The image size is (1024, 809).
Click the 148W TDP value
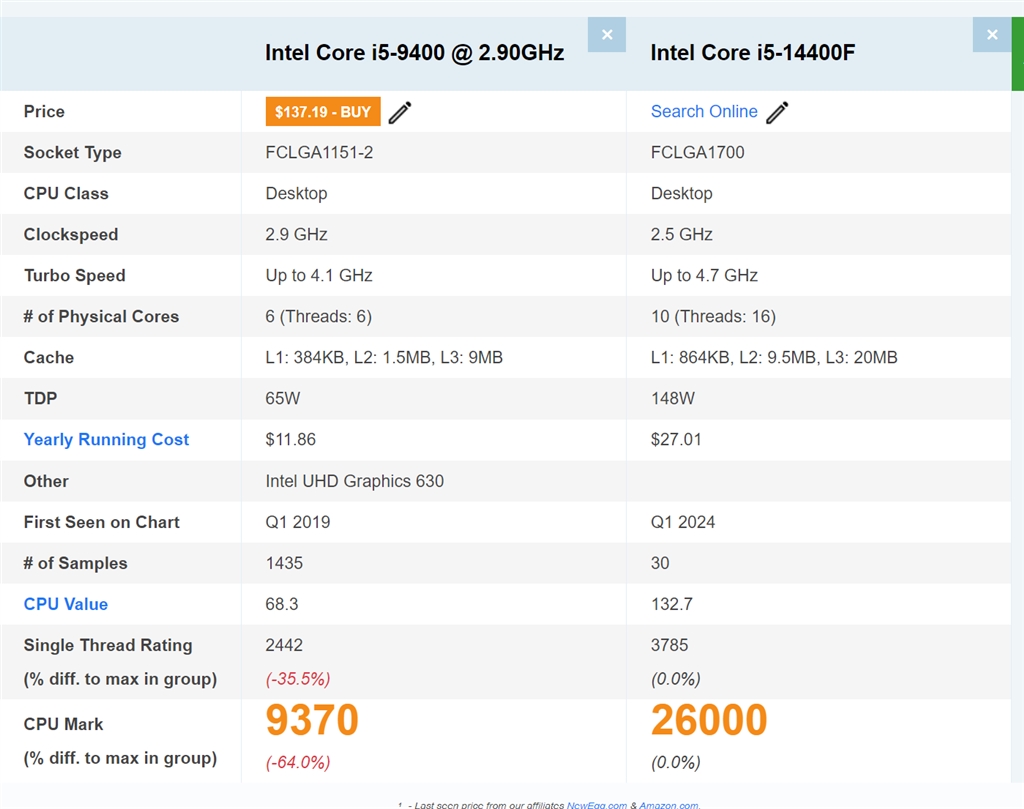(670, 399)
